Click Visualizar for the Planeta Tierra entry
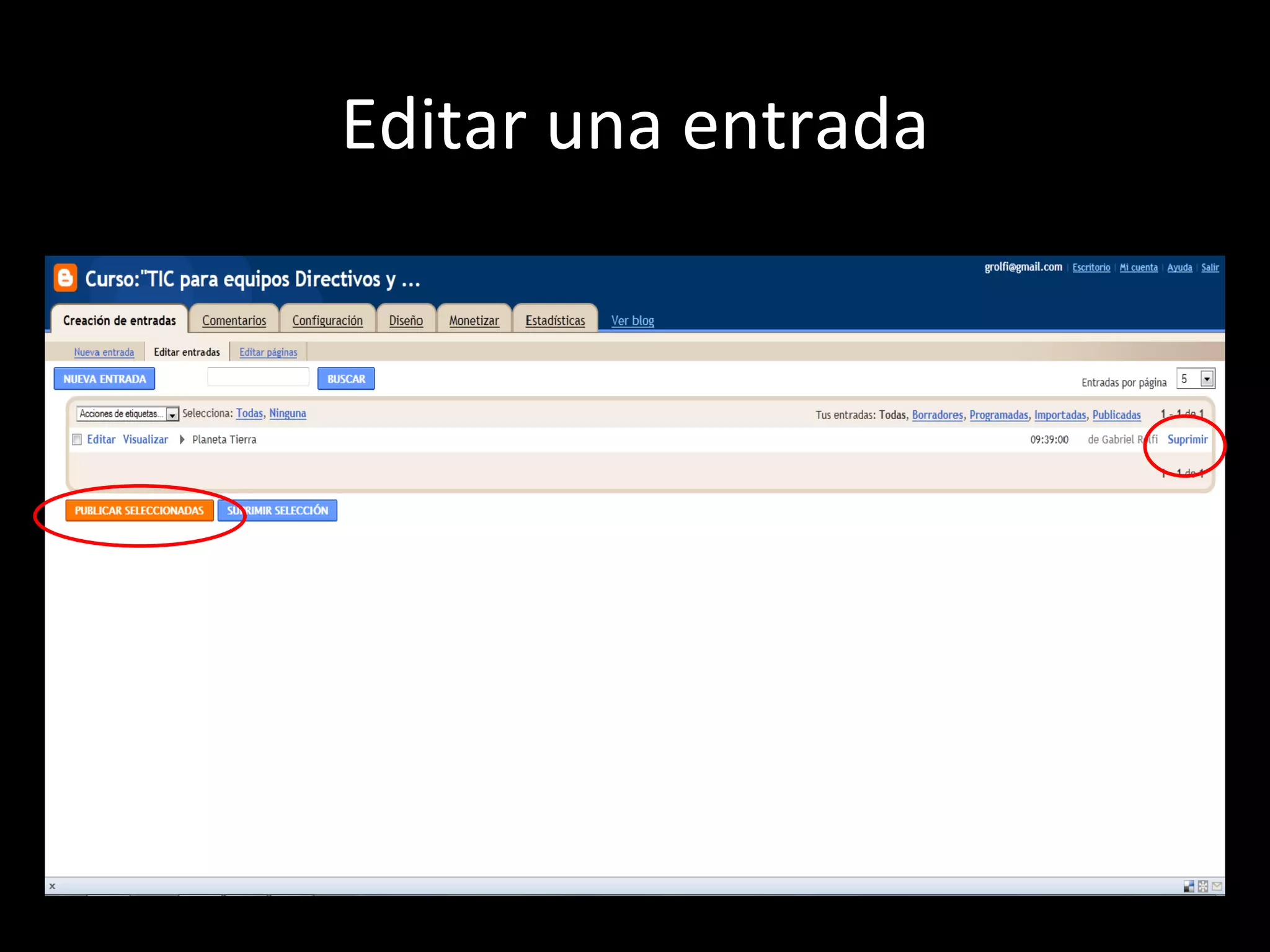Viewport: 1270px width, 952px height. coord(146,439)
